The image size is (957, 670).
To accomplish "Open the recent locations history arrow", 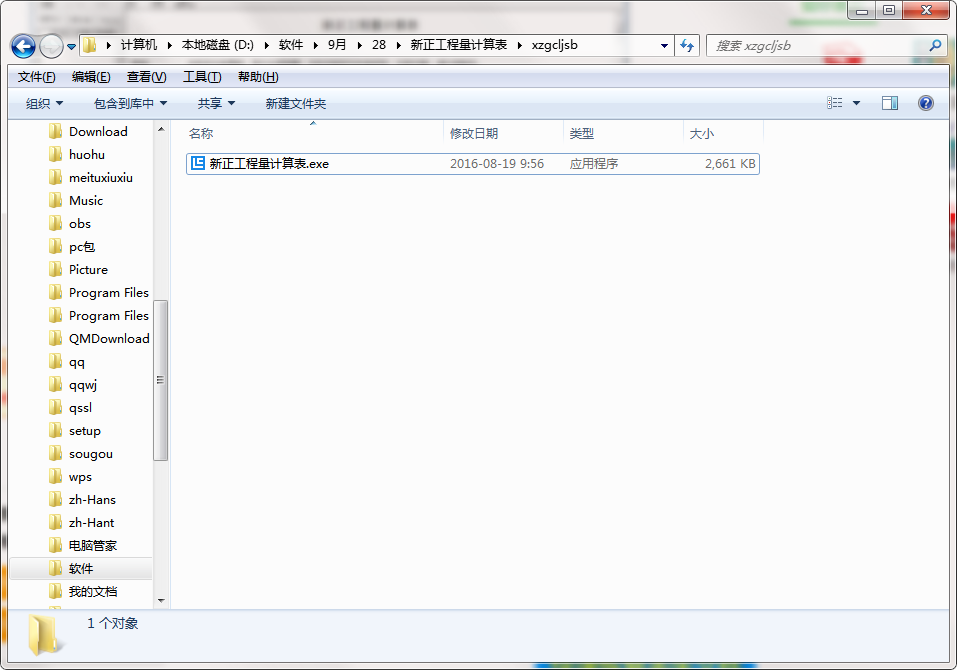I will click(x=71, y=46).
